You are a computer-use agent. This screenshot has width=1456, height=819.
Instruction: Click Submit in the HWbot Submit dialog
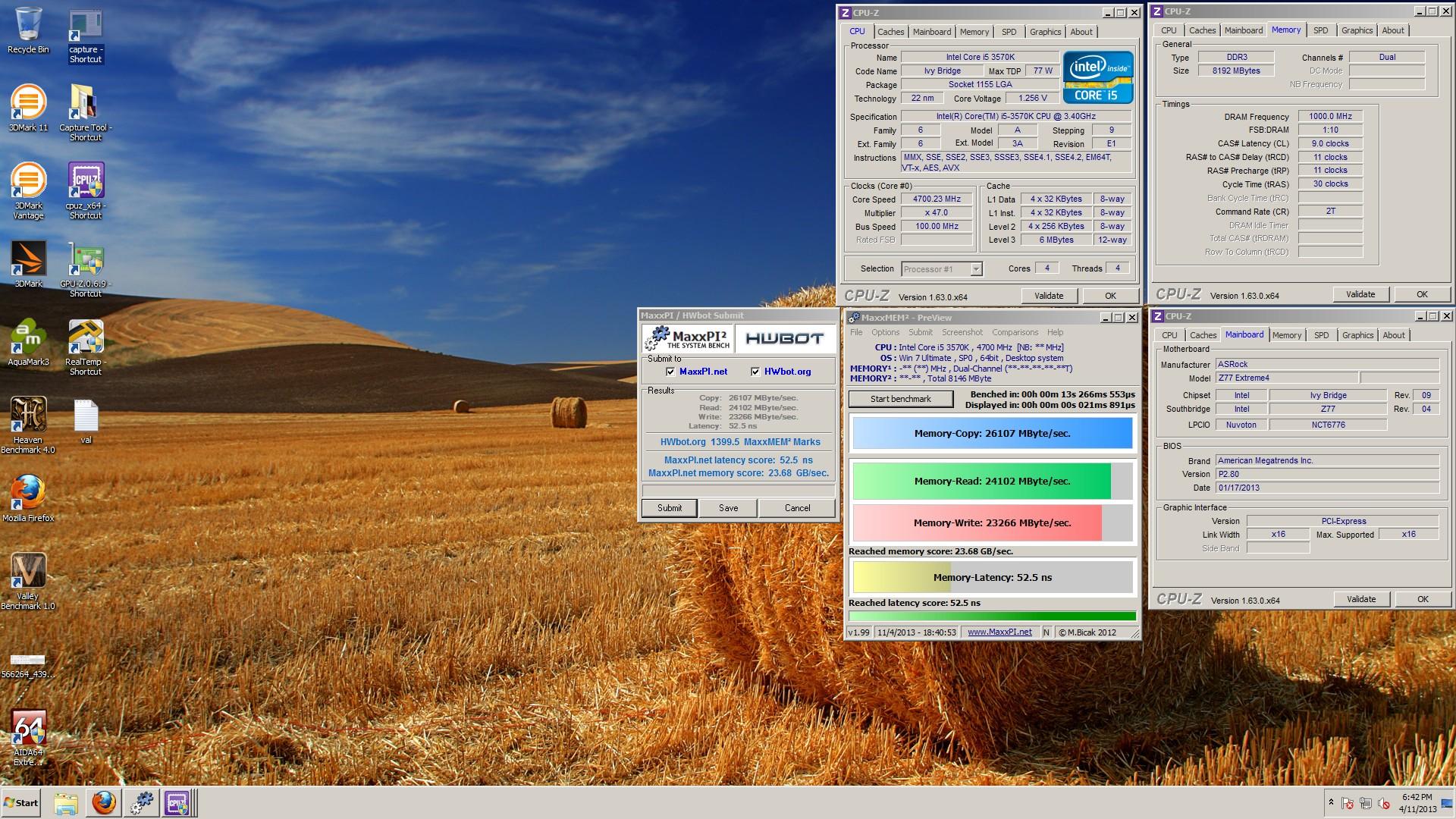tap(669, 508)
